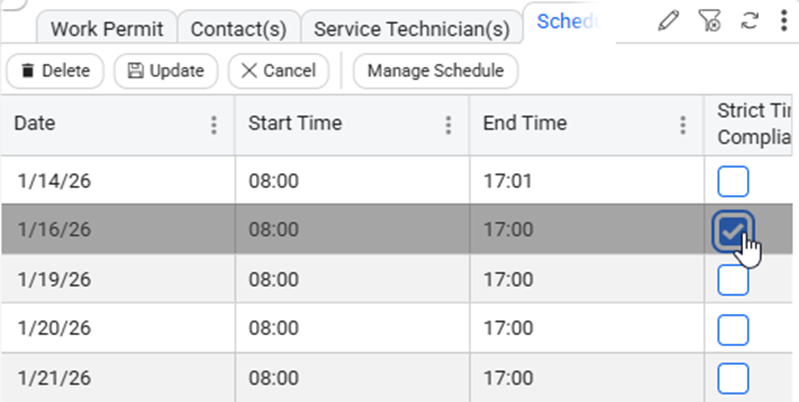Click the Delete button with trash icon

55,71
